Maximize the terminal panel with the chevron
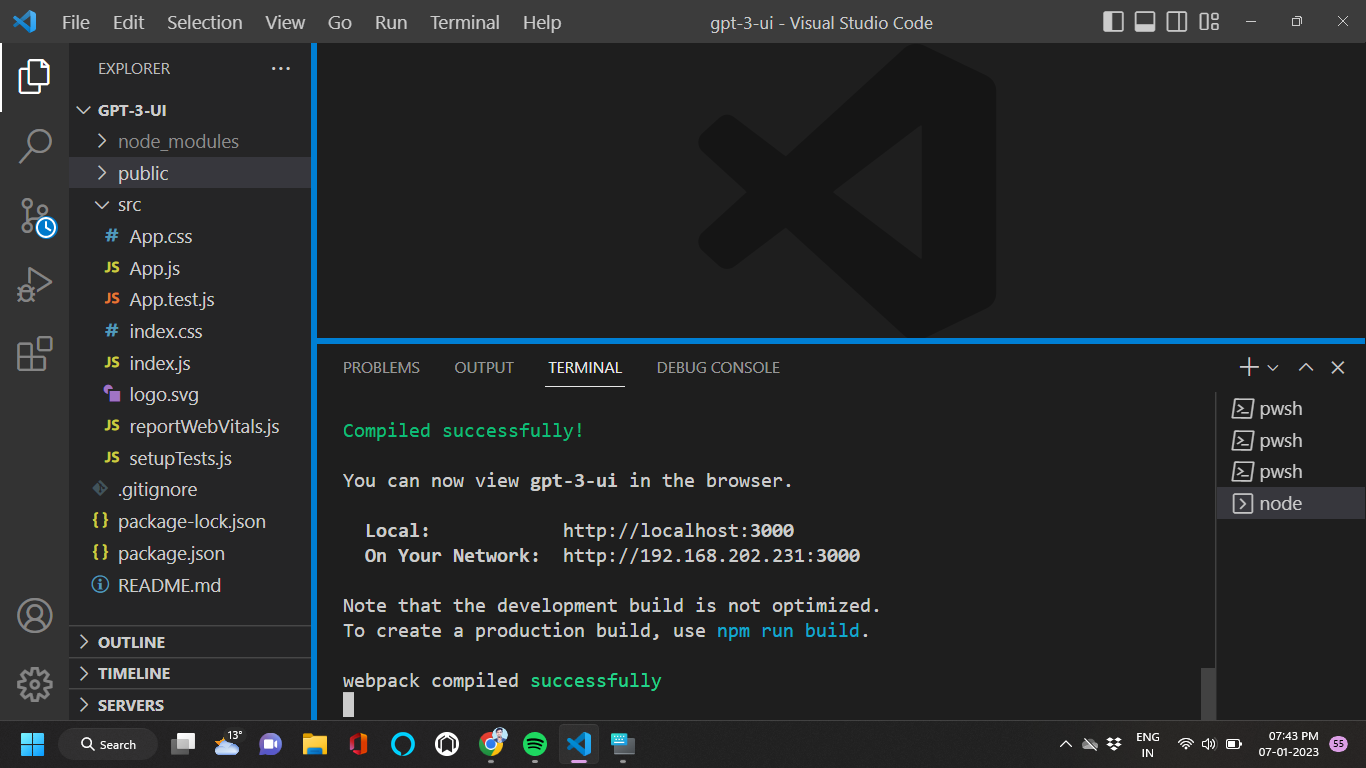Screen dimensions: 1366x768 tap(1305, 367)
